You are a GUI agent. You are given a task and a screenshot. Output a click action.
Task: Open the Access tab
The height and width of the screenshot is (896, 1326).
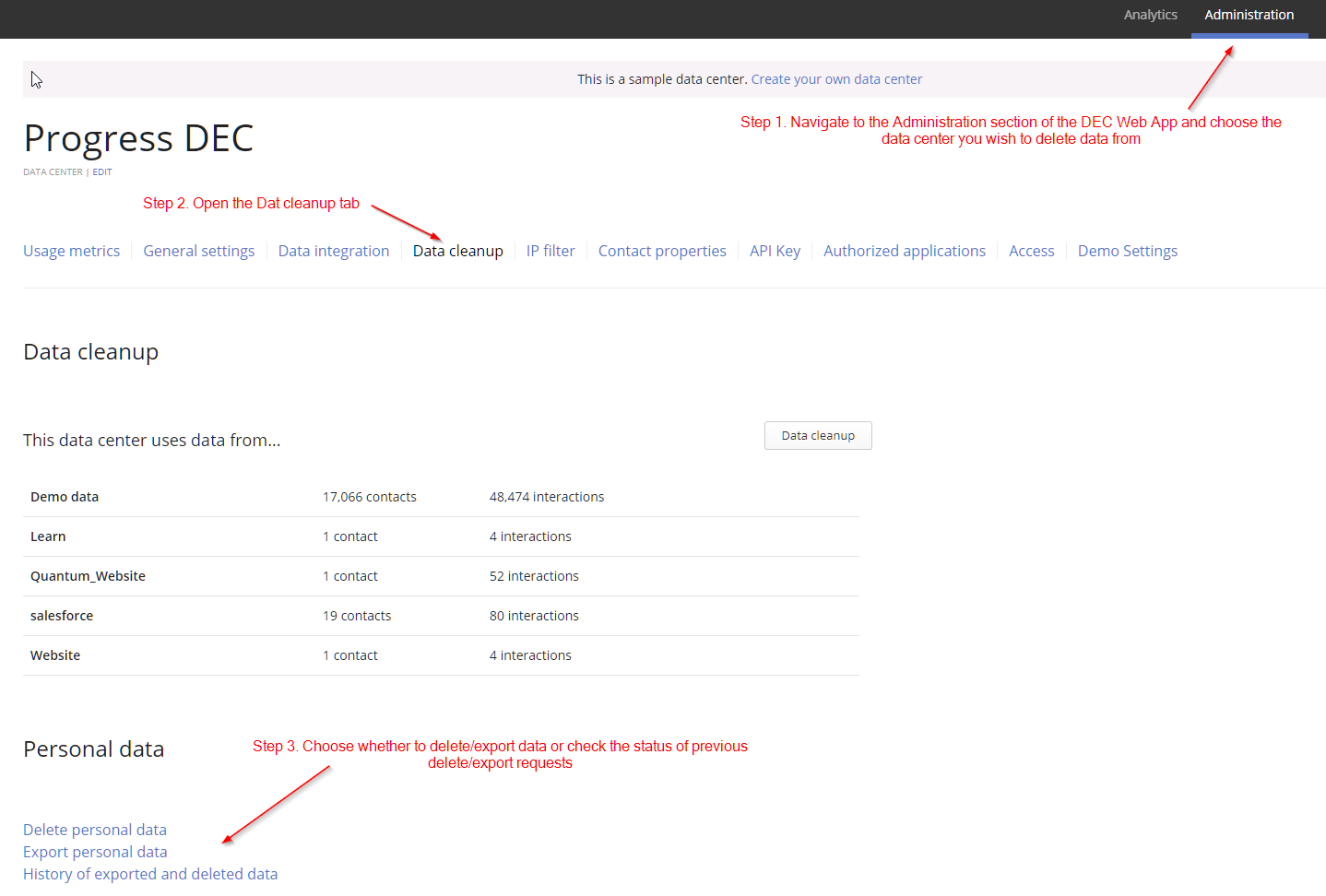[1031, 251]
